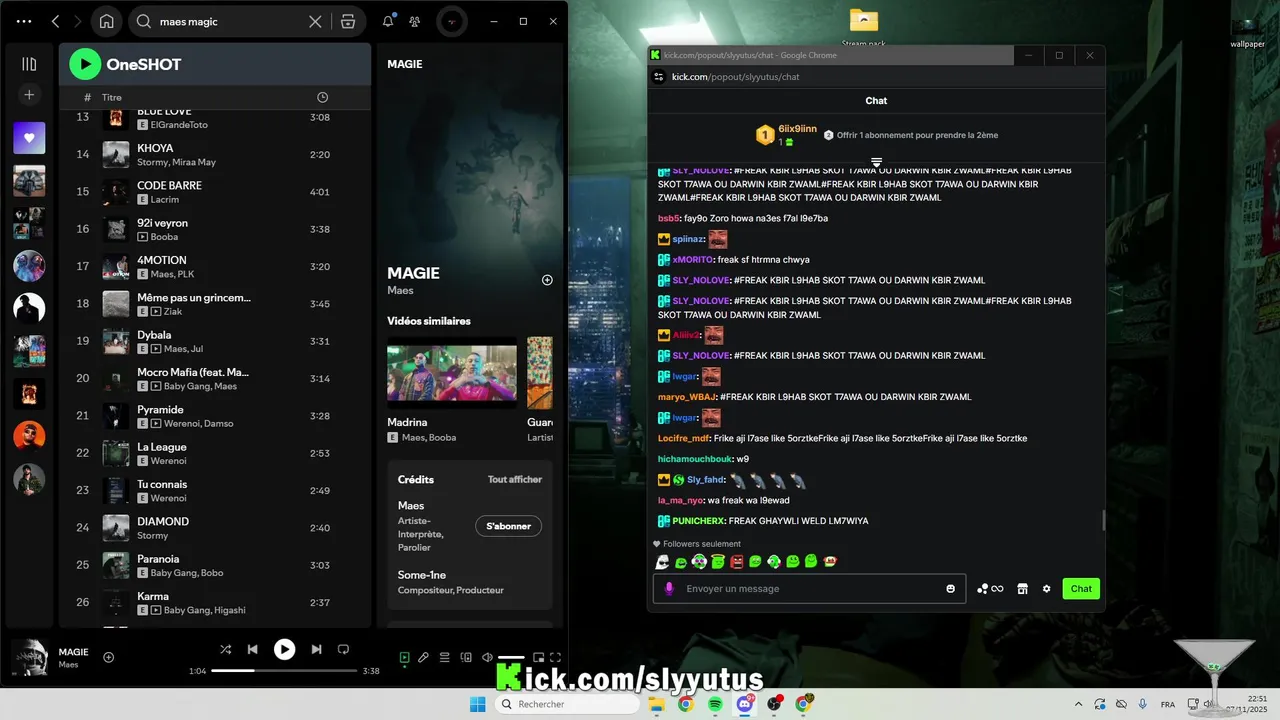Open the Spotify notifications bell
This screenshot has height=720, width=1280.
[388, 21]
